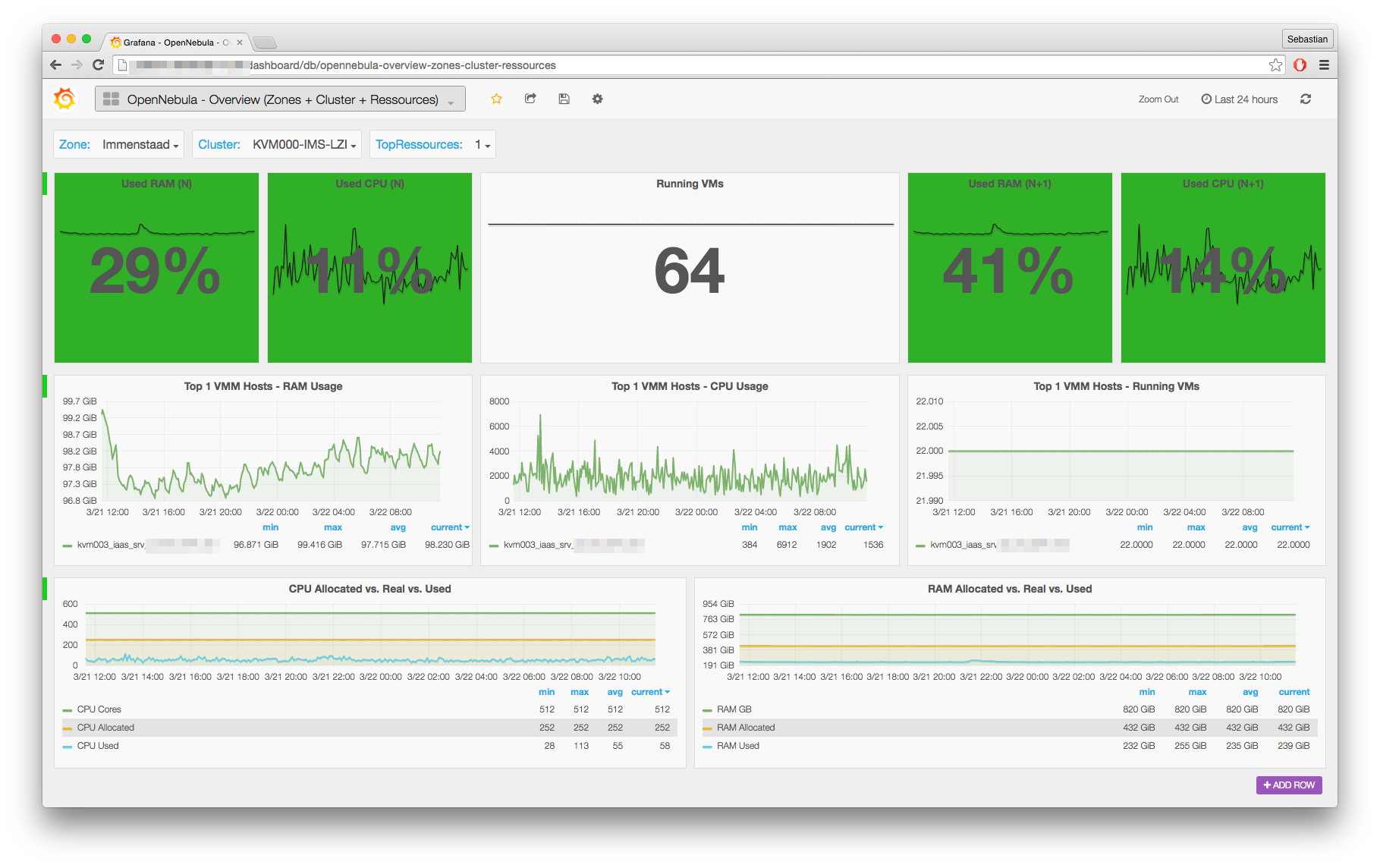
Task: Bookmark the page with the star in address bar
Action: [1275, 65]
